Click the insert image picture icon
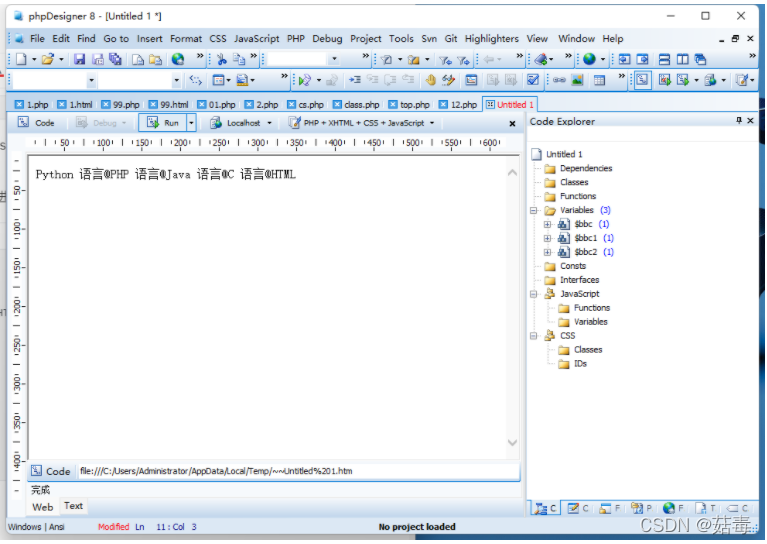The width and height of the screenshot is (767, 544). [x=577, y=80]
